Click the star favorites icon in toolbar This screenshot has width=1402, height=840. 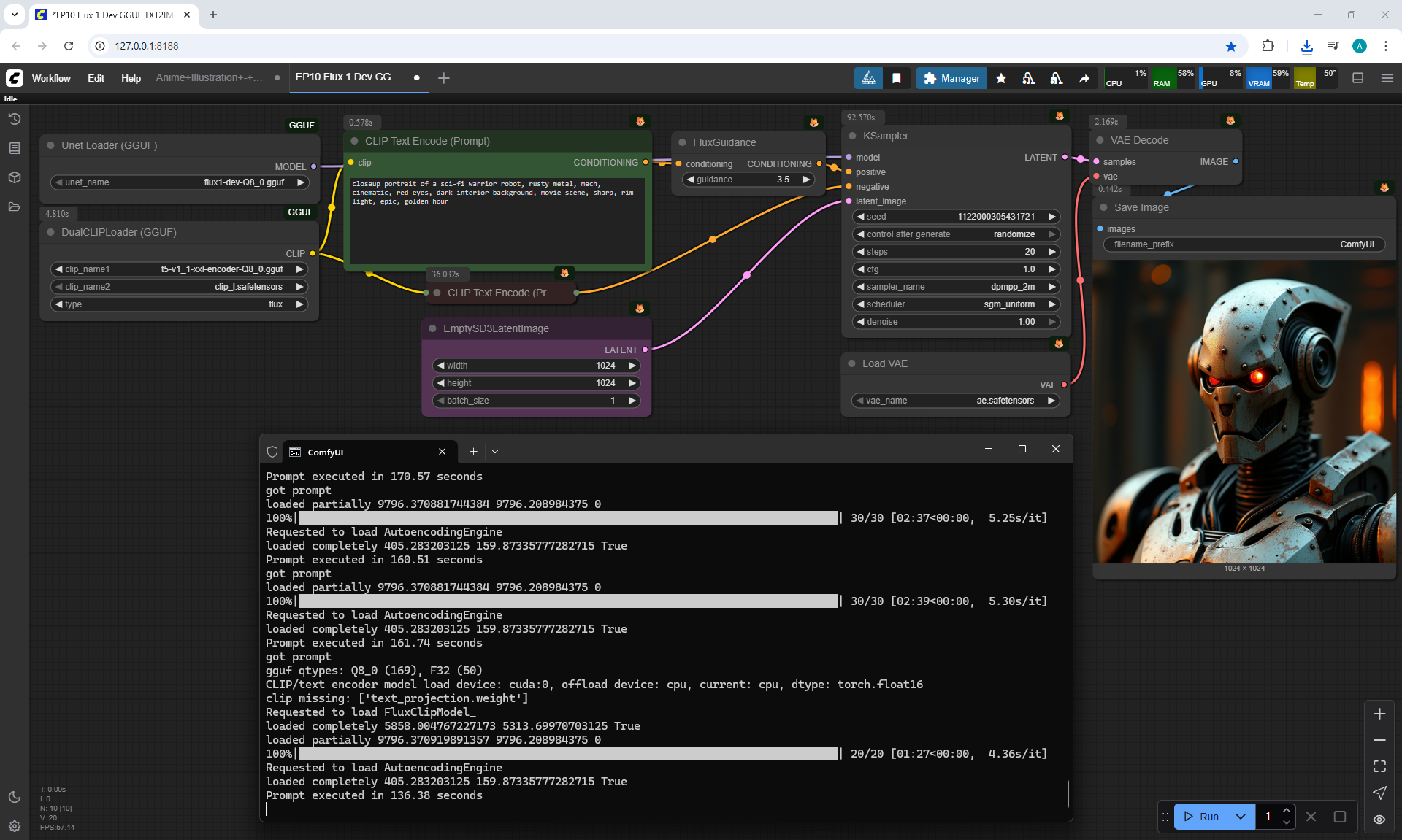(x=1001, y=78)
